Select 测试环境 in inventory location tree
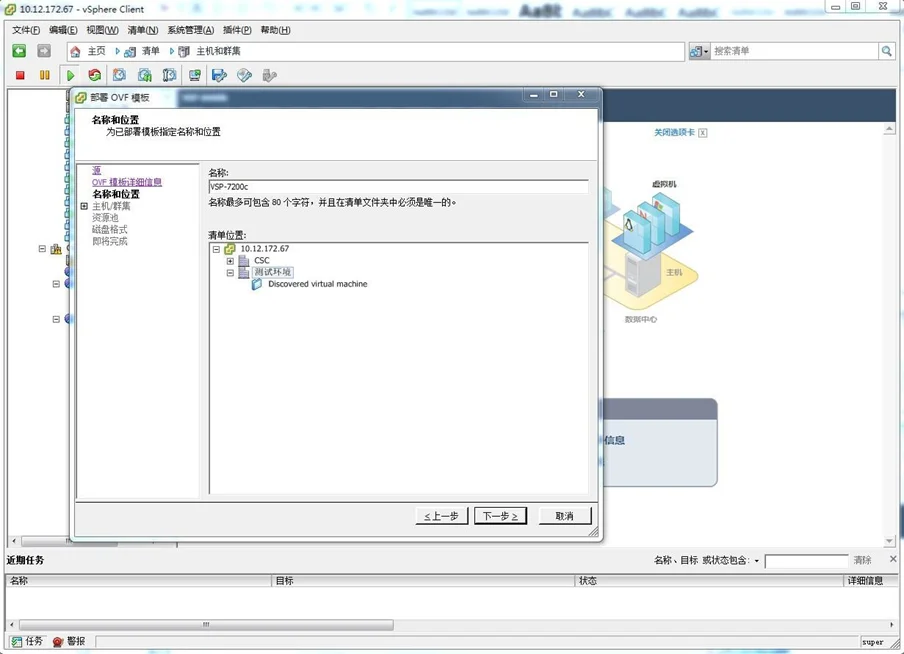 click(273, 272)
